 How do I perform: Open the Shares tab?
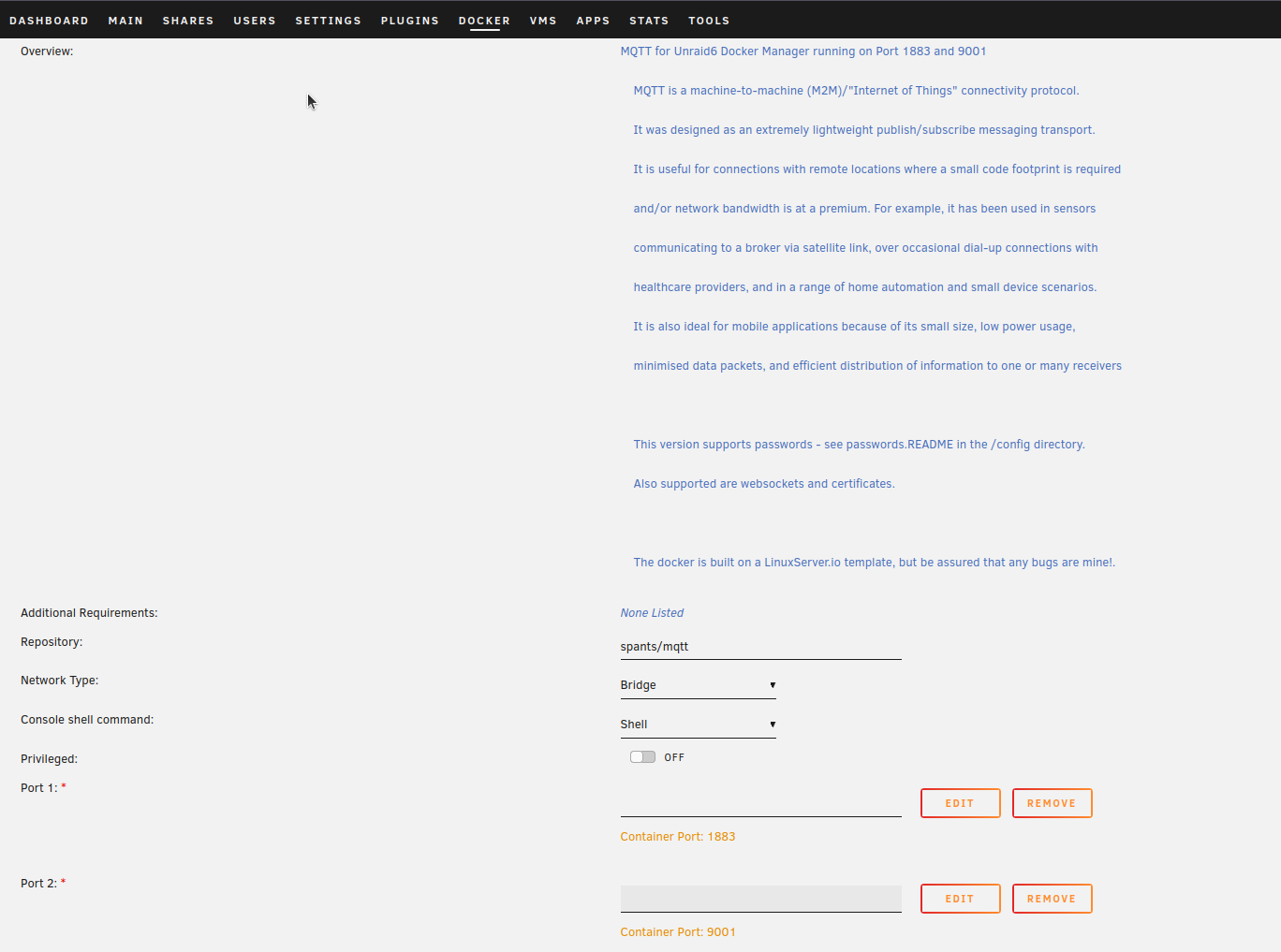(x=188, y=21)
